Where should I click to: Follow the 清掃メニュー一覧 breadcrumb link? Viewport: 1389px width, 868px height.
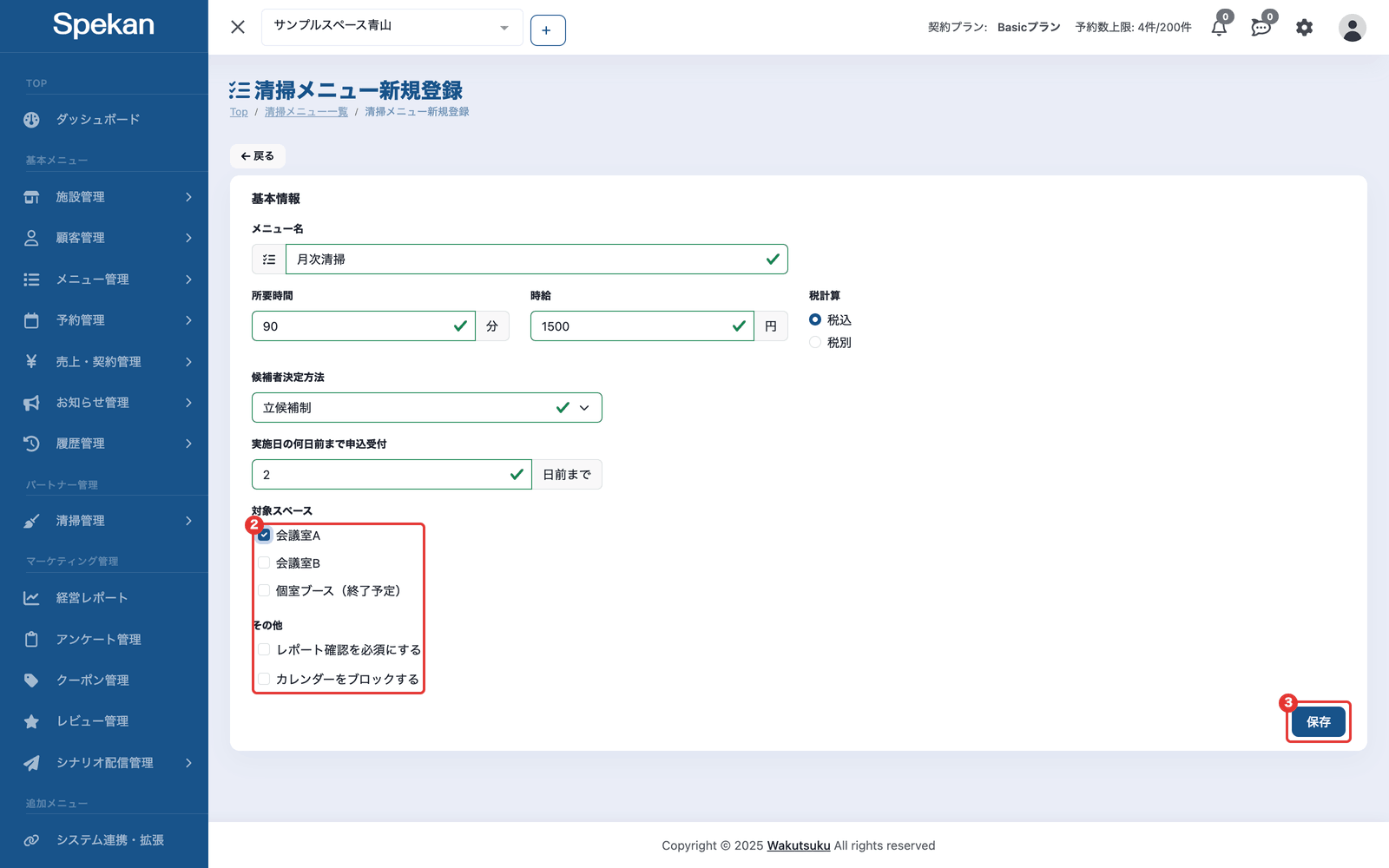[x=306, y=112]
